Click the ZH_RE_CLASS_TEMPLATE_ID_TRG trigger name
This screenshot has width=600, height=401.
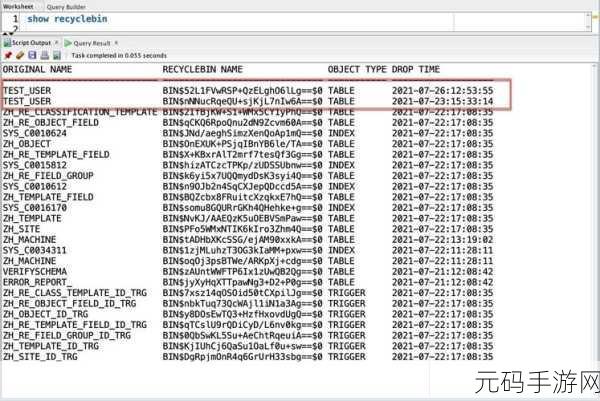[75, 293]
